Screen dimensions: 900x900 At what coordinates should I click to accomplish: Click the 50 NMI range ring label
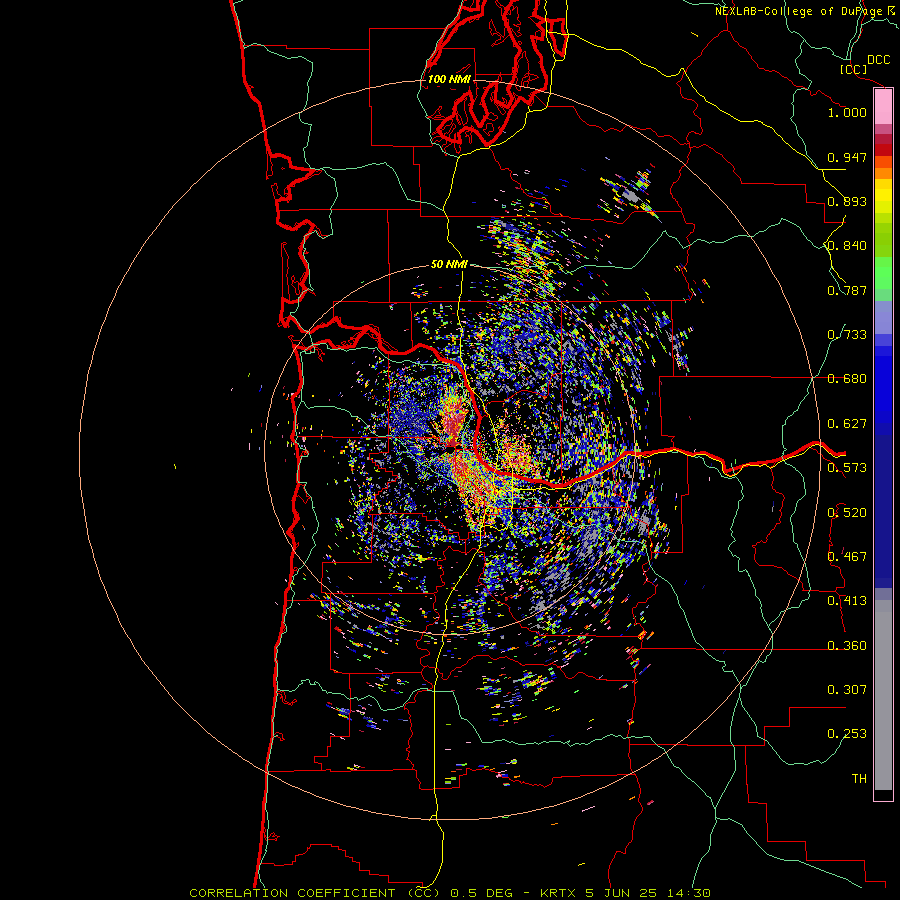449,264
